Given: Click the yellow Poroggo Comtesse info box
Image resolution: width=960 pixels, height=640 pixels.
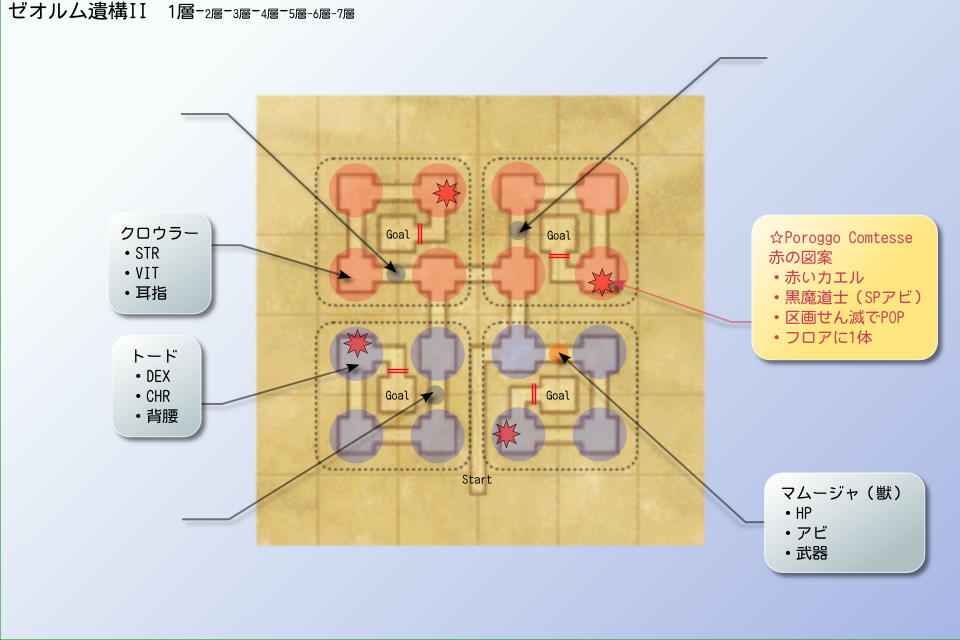Looking at the screenshot, I should click(x=845, y=287).
